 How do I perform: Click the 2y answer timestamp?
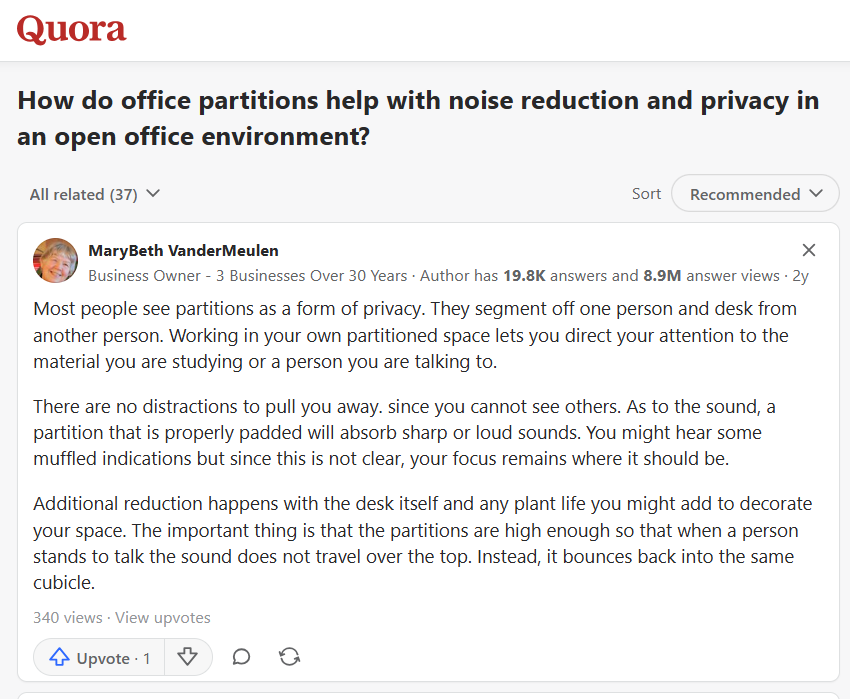800,275
